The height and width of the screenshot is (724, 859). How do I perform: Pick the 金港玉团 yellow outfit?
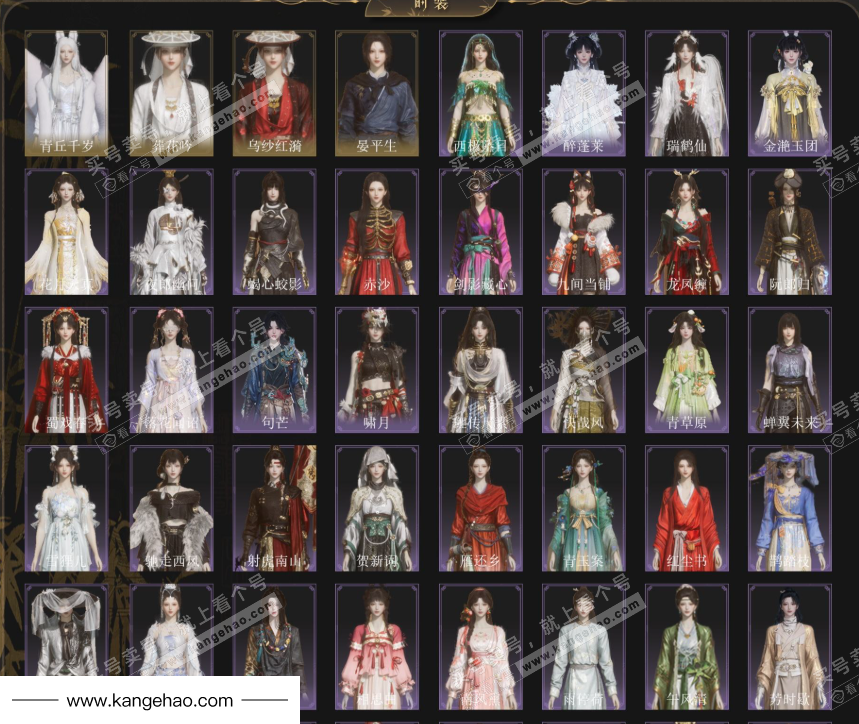[x=790, y=93]
